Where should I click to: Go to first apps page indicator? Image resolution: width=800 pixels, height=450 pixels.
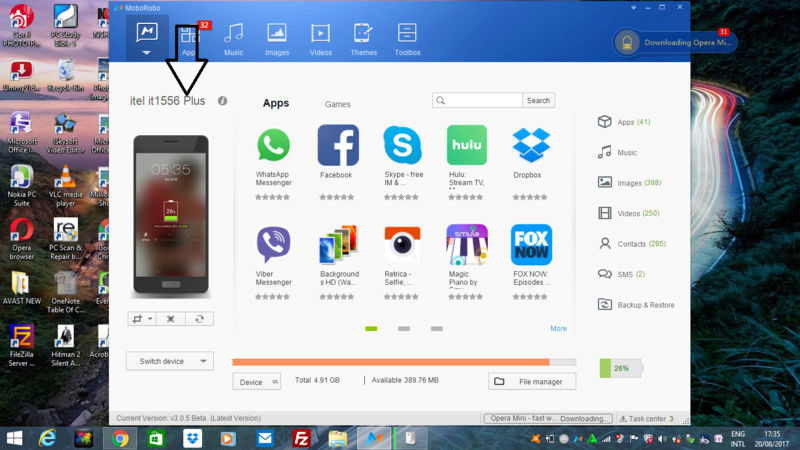click(x=371, y=329)
